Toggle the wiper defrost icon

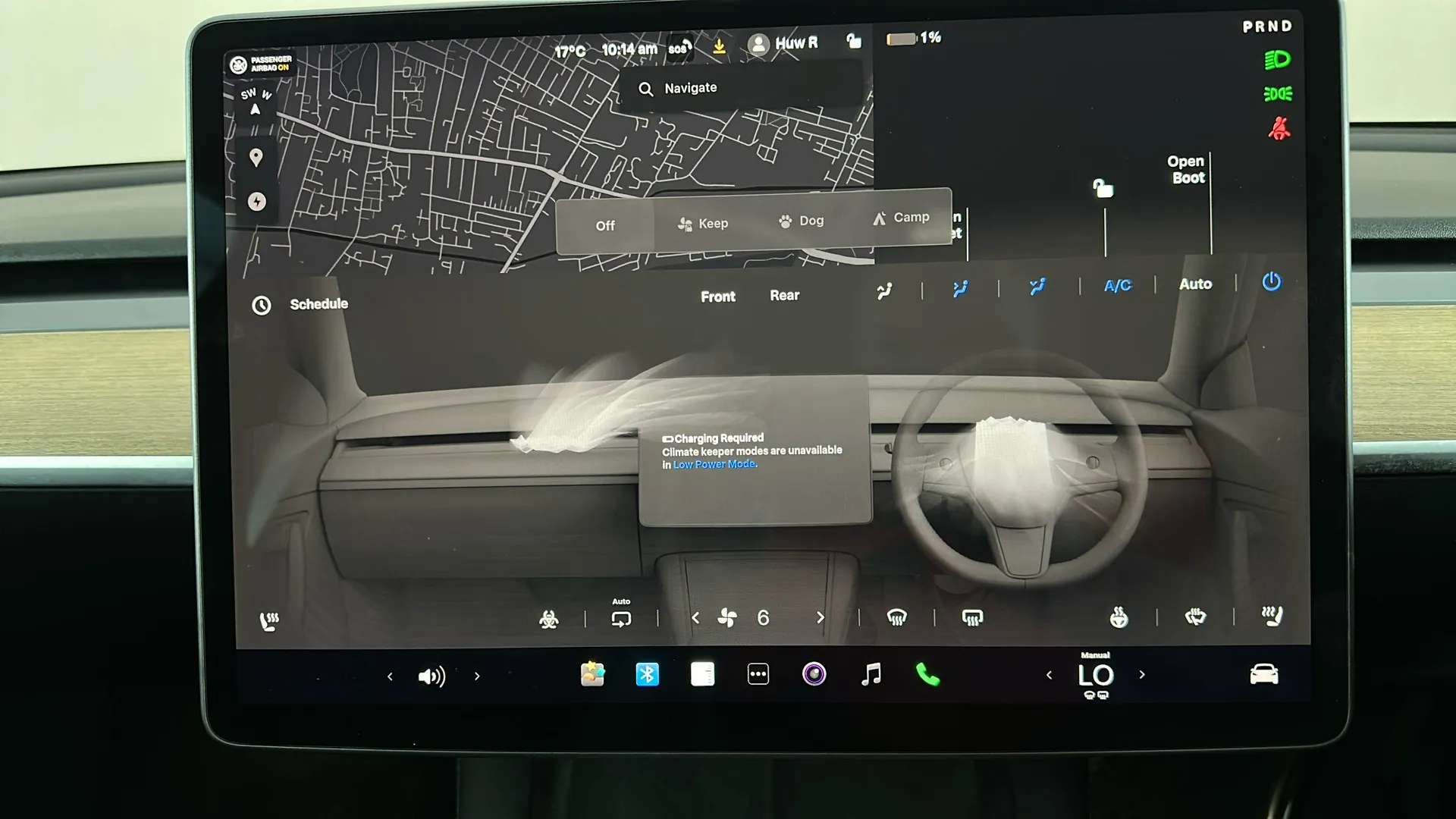pos(1195,617)
